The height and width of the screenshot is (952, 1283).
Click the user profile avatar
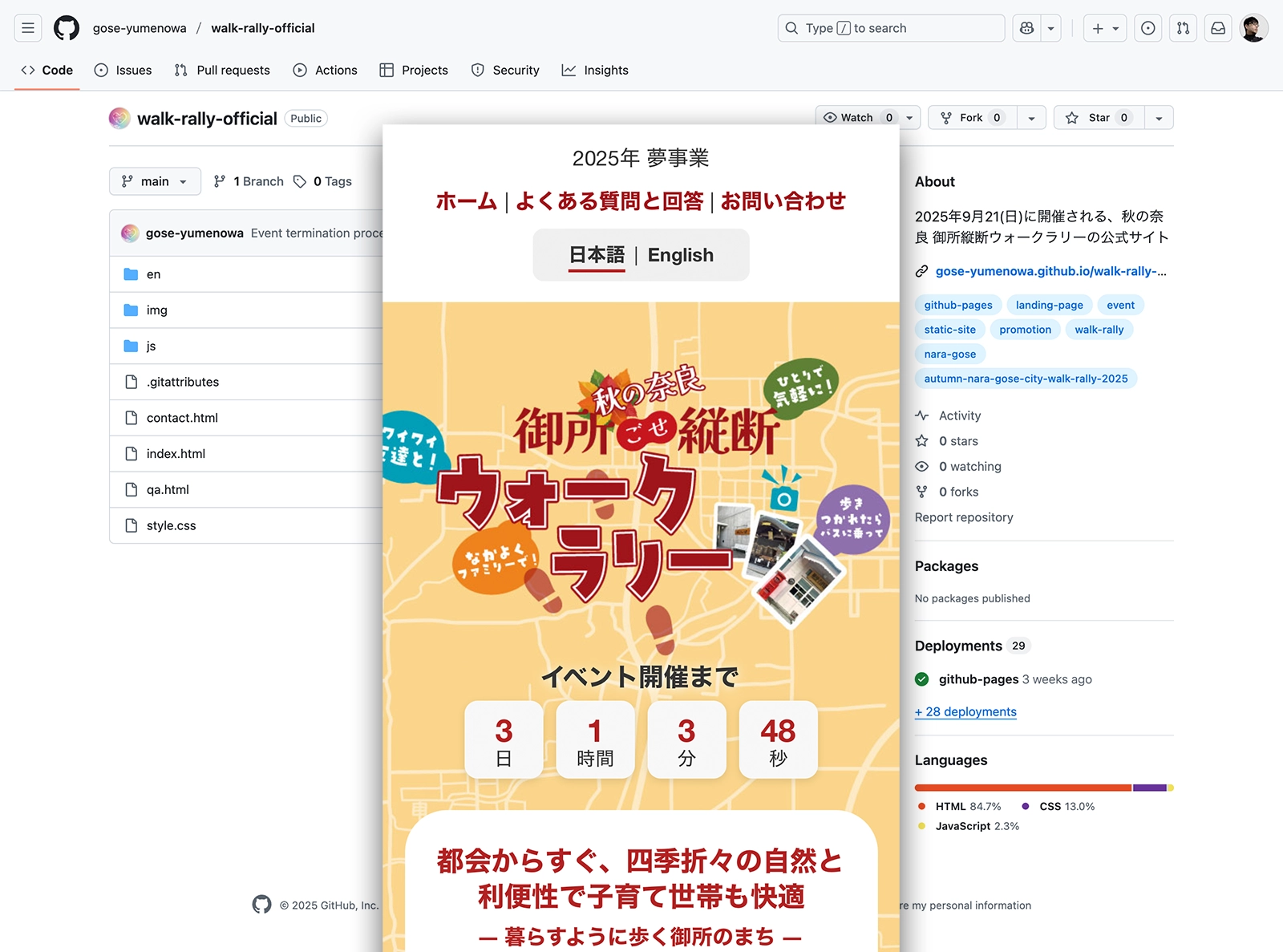click(x=1253, y=28)
